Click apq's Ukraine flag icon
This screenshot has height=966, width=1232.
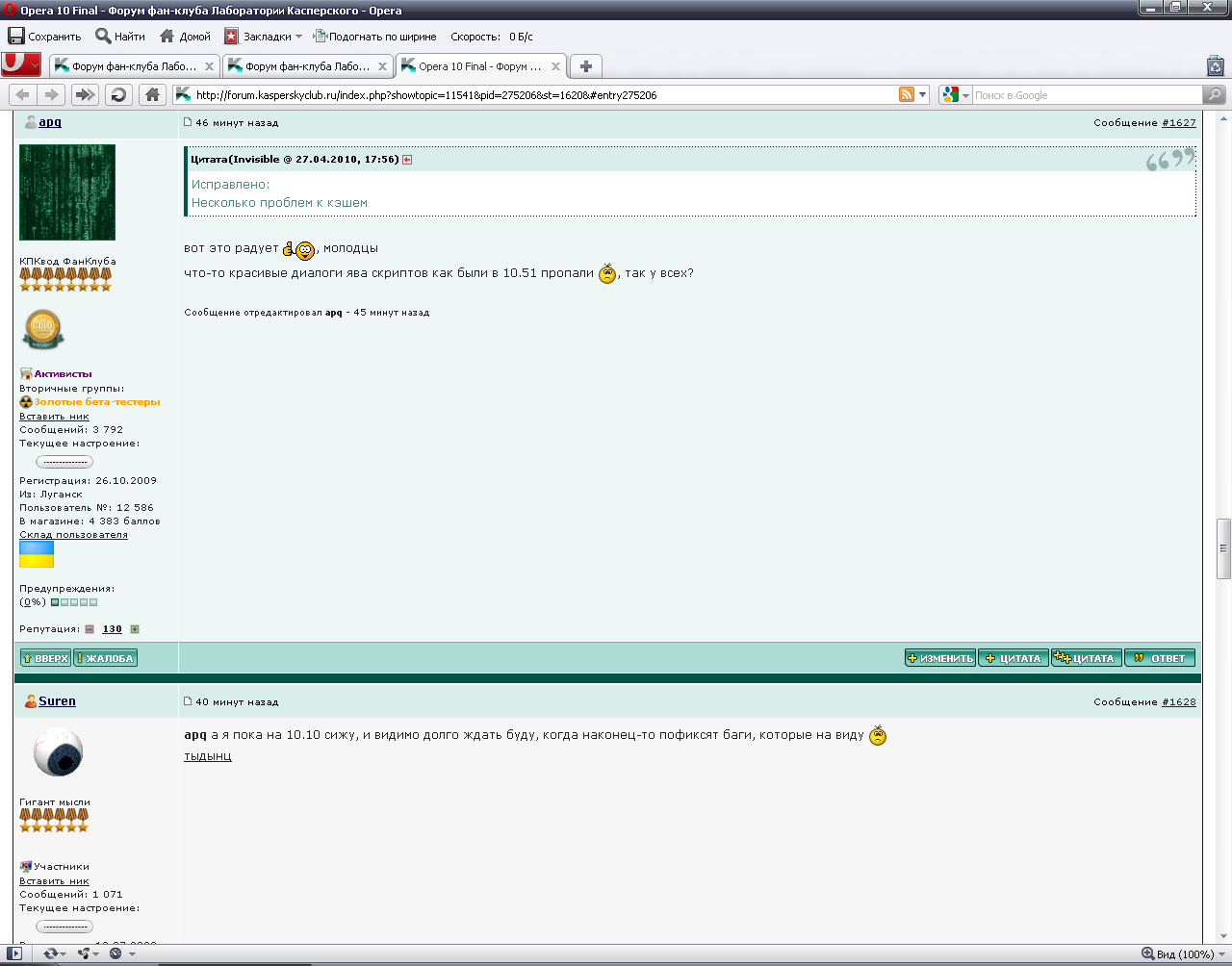(37, 554)
